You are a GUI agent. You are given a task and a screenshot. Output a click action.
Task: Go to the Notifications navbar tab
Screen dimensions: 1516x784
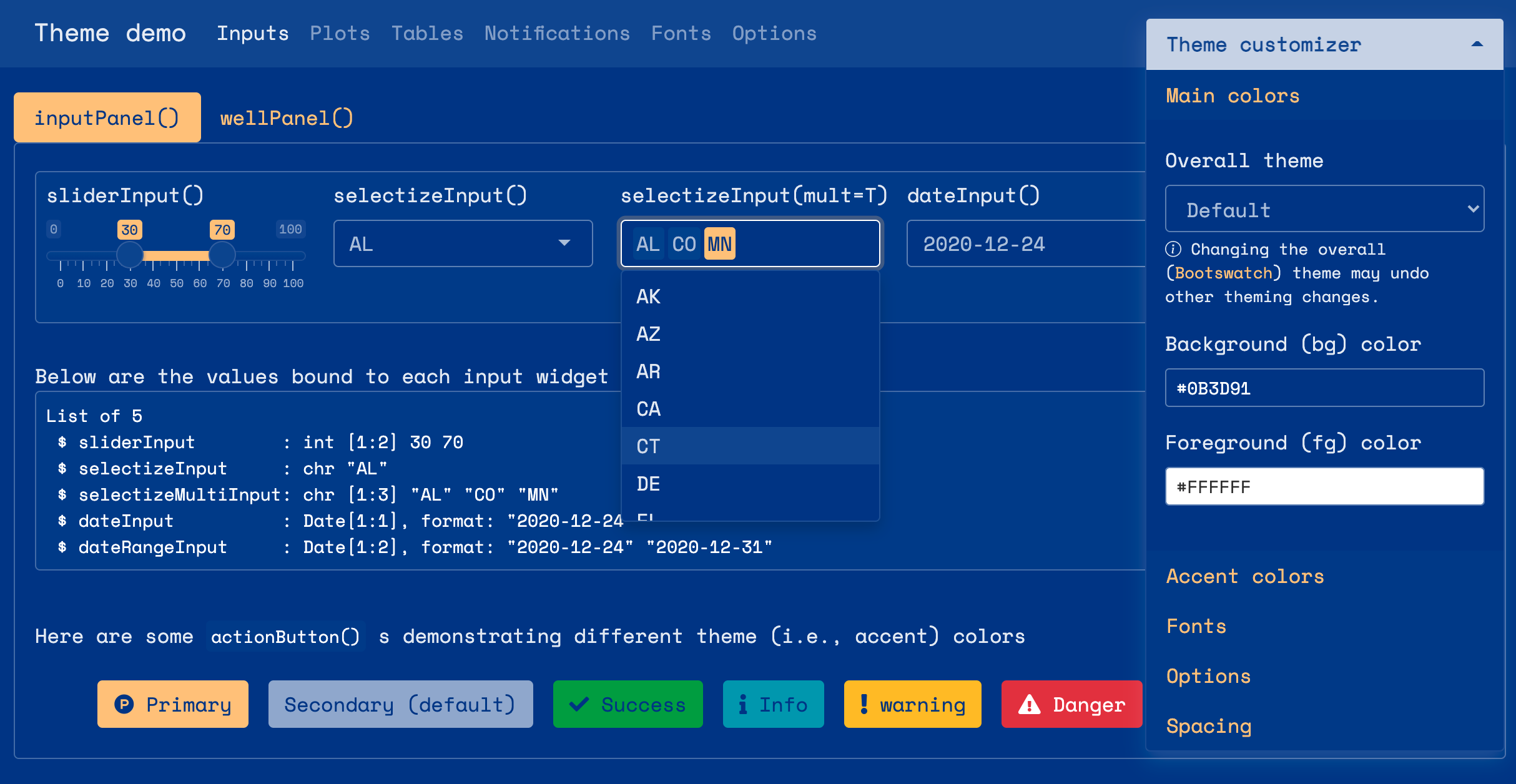[x=557, y=33]
